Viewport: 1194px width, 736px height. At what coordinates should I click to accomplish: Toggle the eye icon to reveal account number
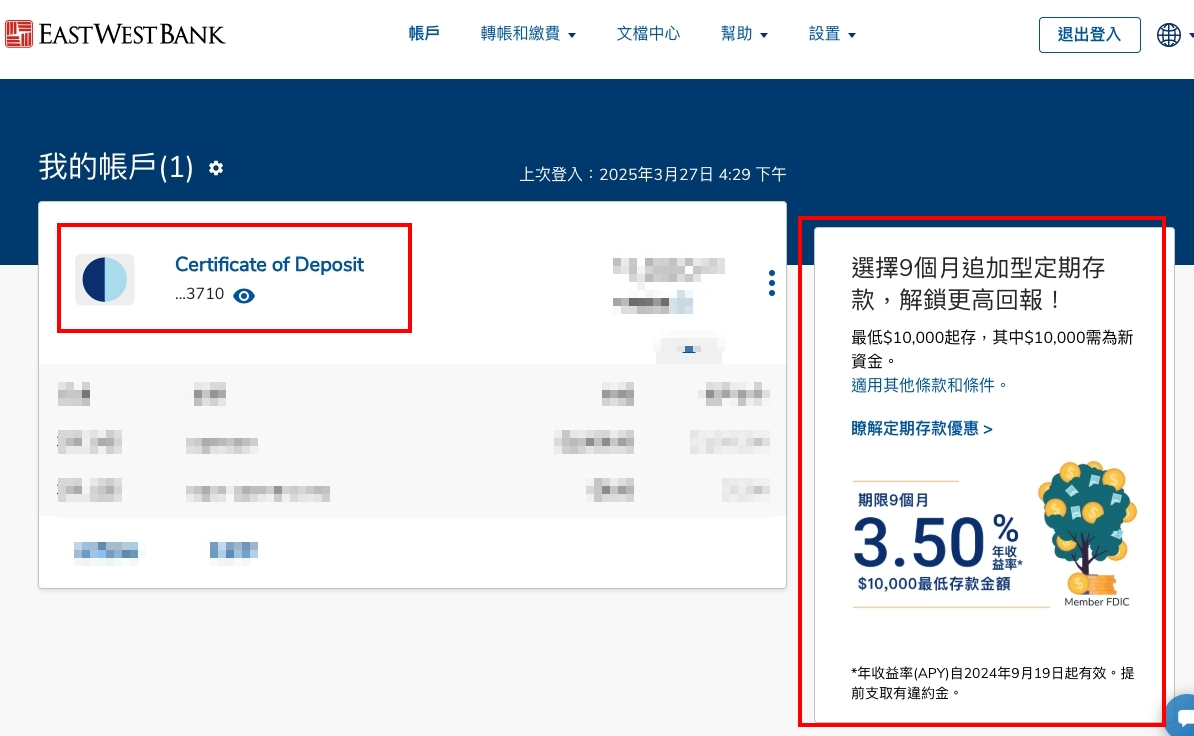tap(244, 296)
